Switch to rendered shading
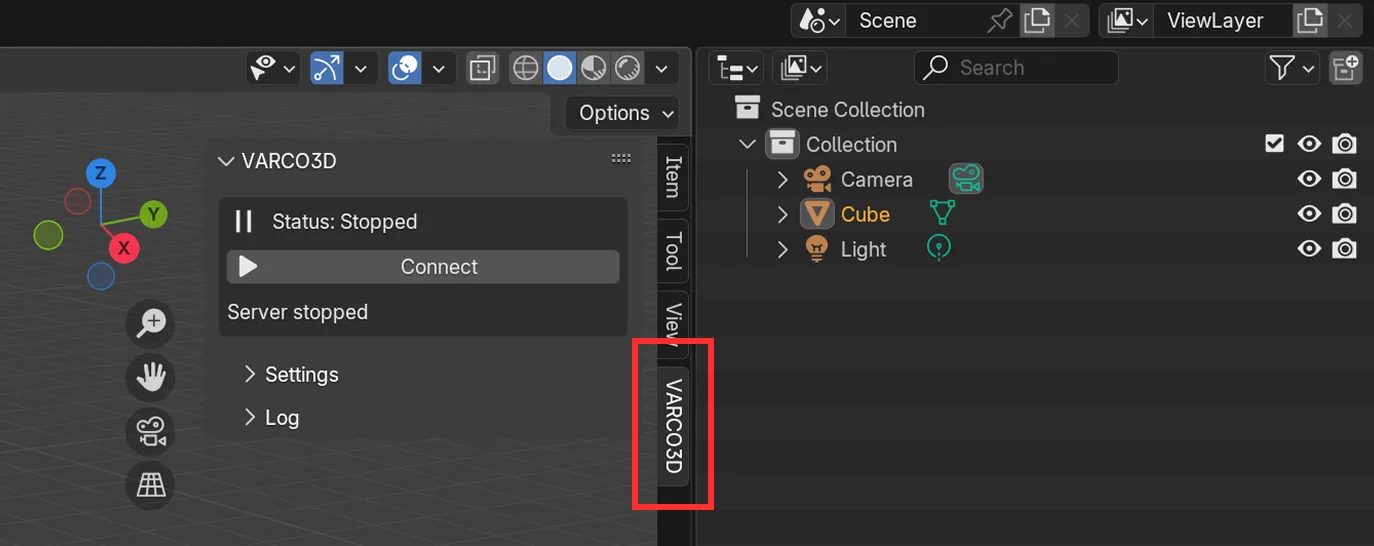Screen dimensions: 1374x546 pos(628,68)
